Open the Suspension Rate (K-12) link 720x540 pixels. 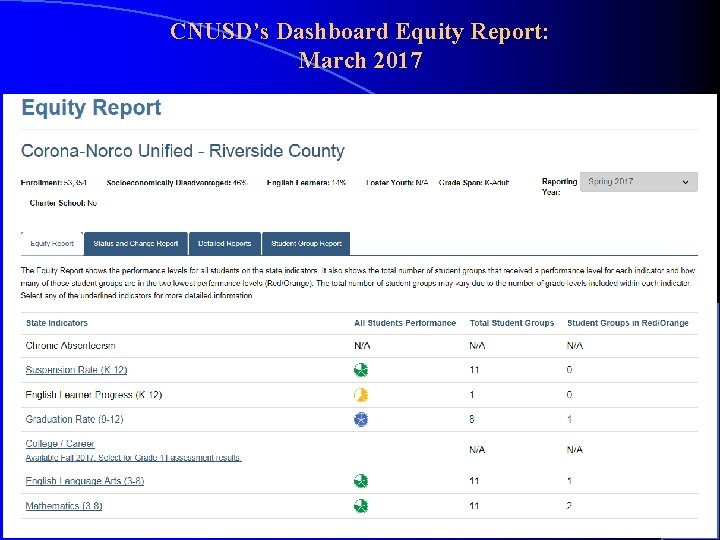pos(76,370)
